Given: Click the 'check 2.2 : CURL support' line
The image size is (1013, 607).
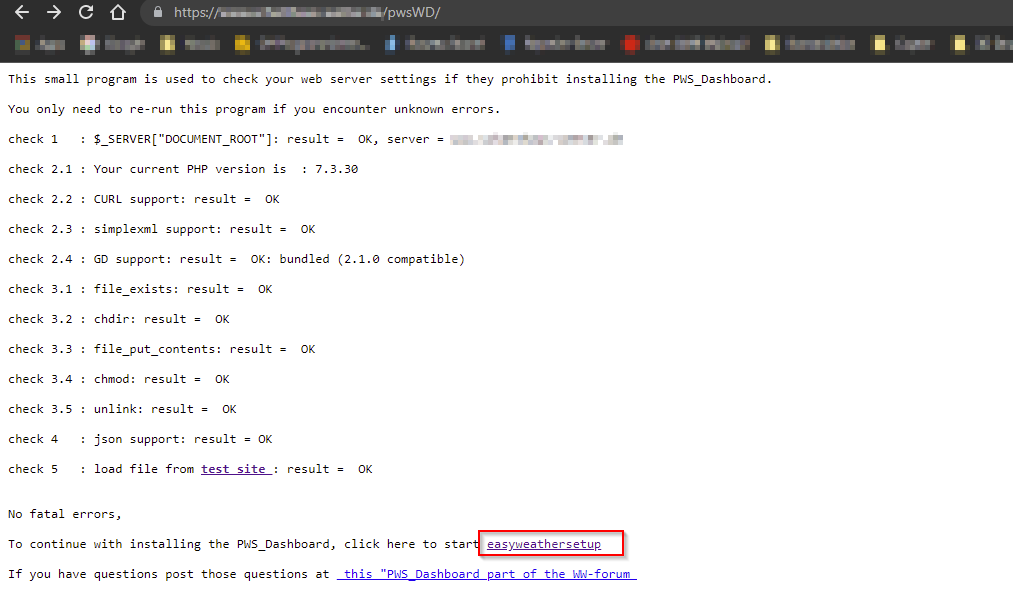Looking at the screenshot, I should 143,200.
